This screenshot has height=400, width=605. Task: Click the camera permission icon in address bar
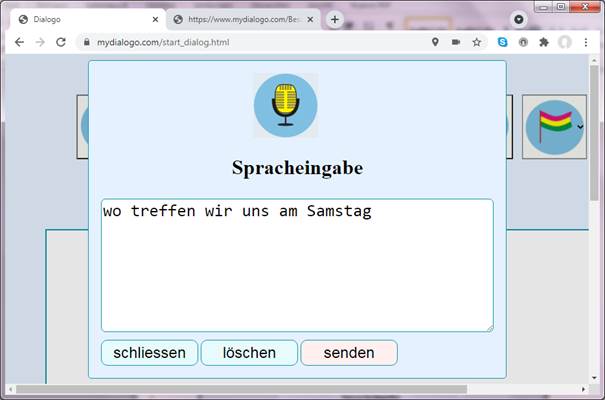click(x=456, y=42)
